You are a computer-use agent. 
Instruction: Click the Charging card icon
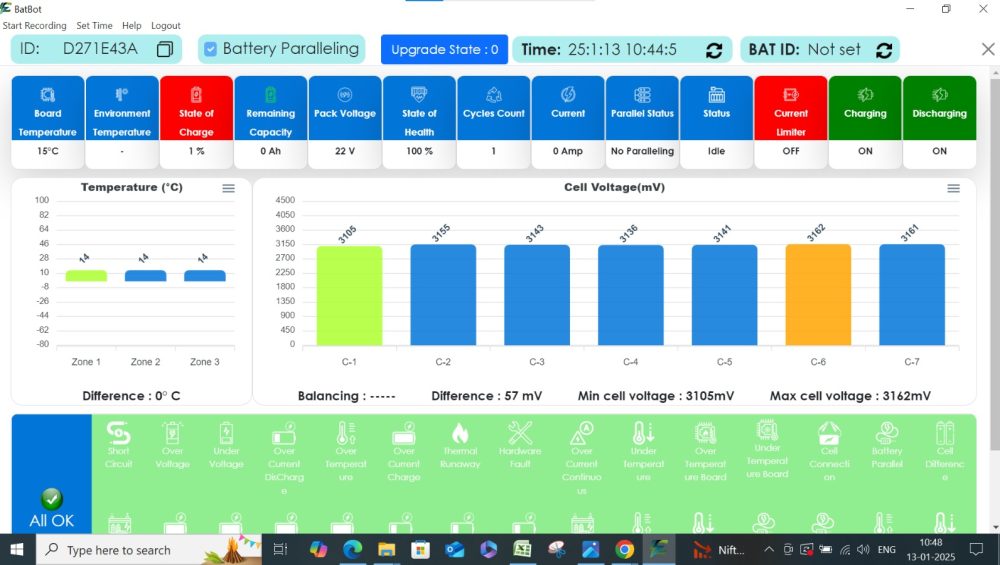click(x=865, y=95)
